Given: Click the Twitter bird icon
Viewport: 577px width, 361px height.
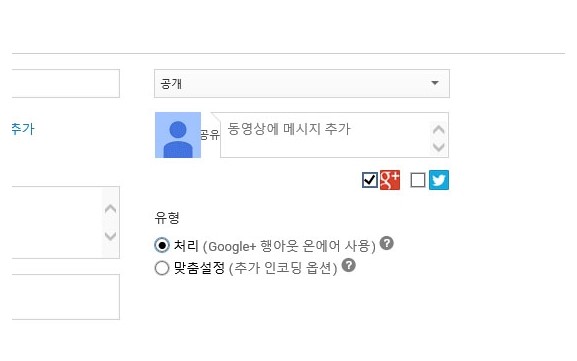Looking at the screenshot, I should (x=439, y=180).
